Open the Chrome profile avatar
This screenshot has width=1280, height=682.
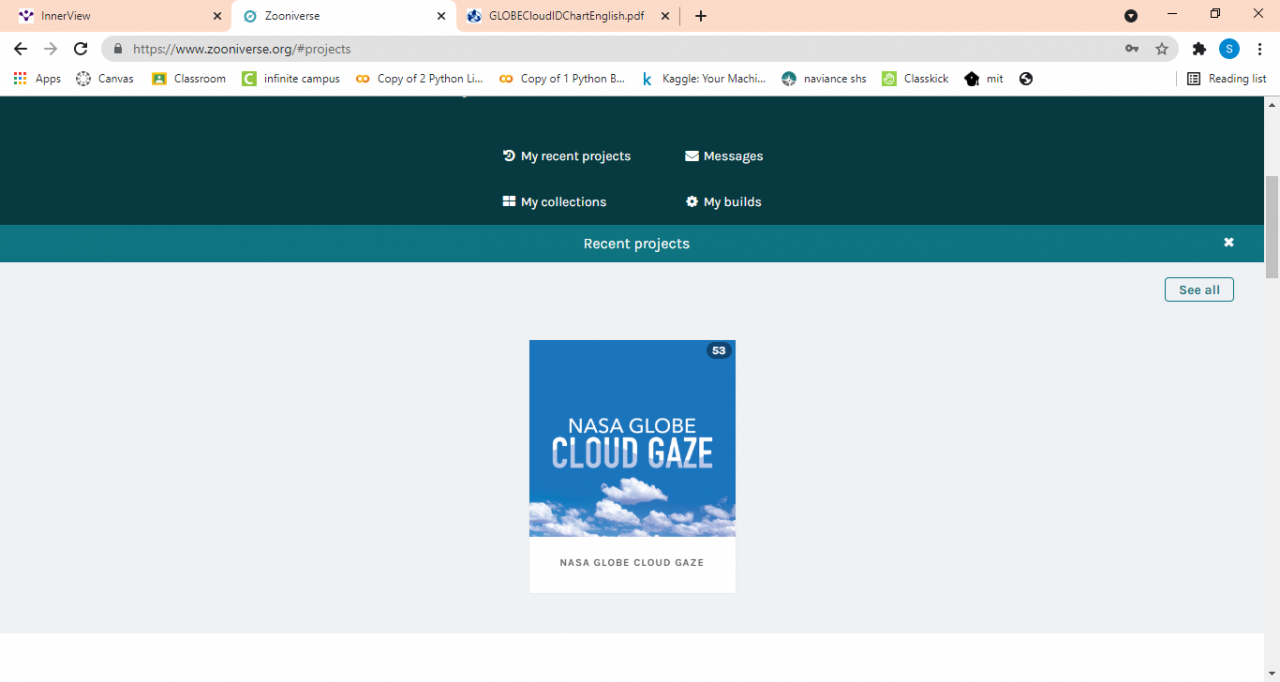pyautogui.click(x=1229, y=48)
